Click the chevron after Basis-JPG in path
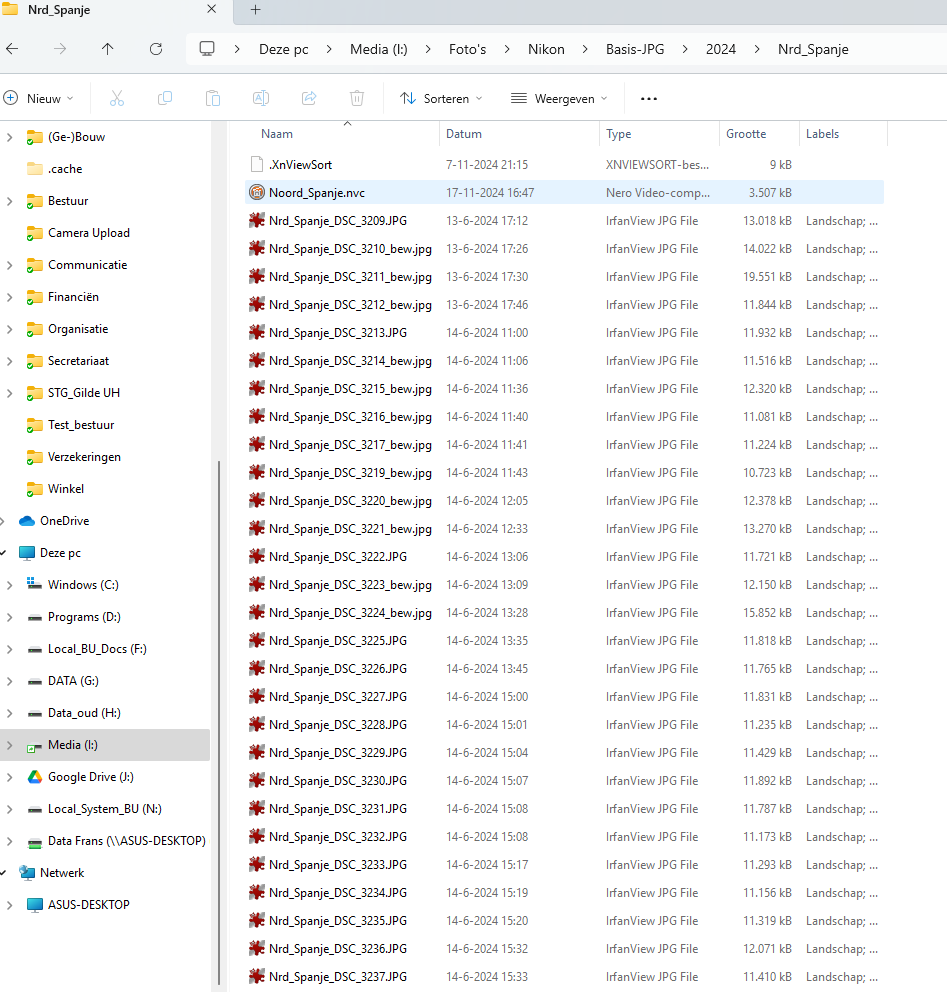 point(685,49)
